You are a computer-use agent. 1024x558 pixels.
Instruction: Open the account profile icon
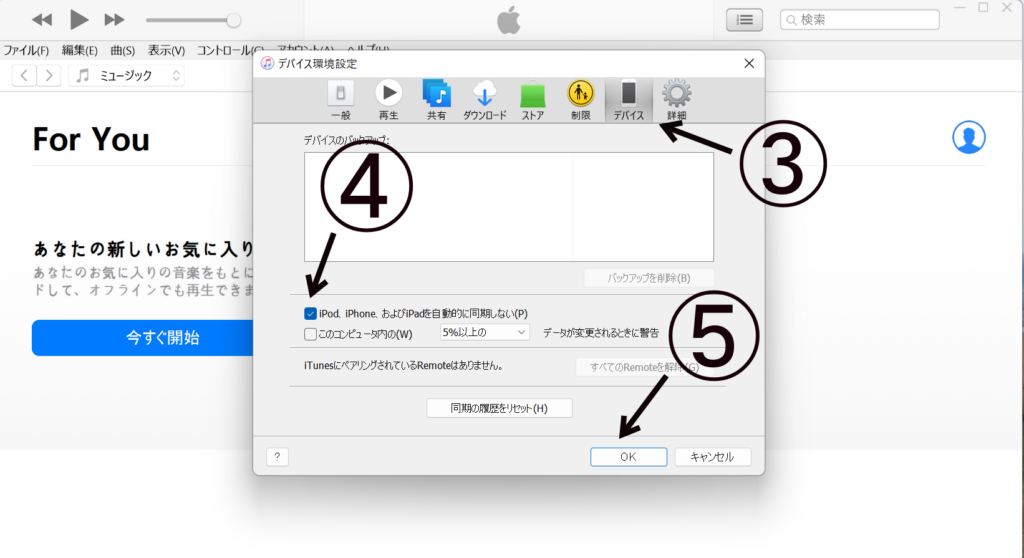[x=968, y=137]
